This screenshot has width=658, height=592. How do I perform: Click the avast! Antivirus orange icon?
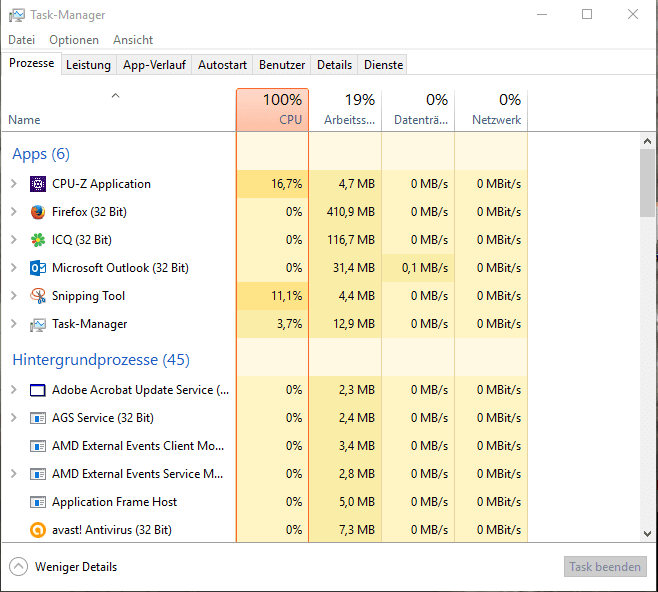(38, 530)
